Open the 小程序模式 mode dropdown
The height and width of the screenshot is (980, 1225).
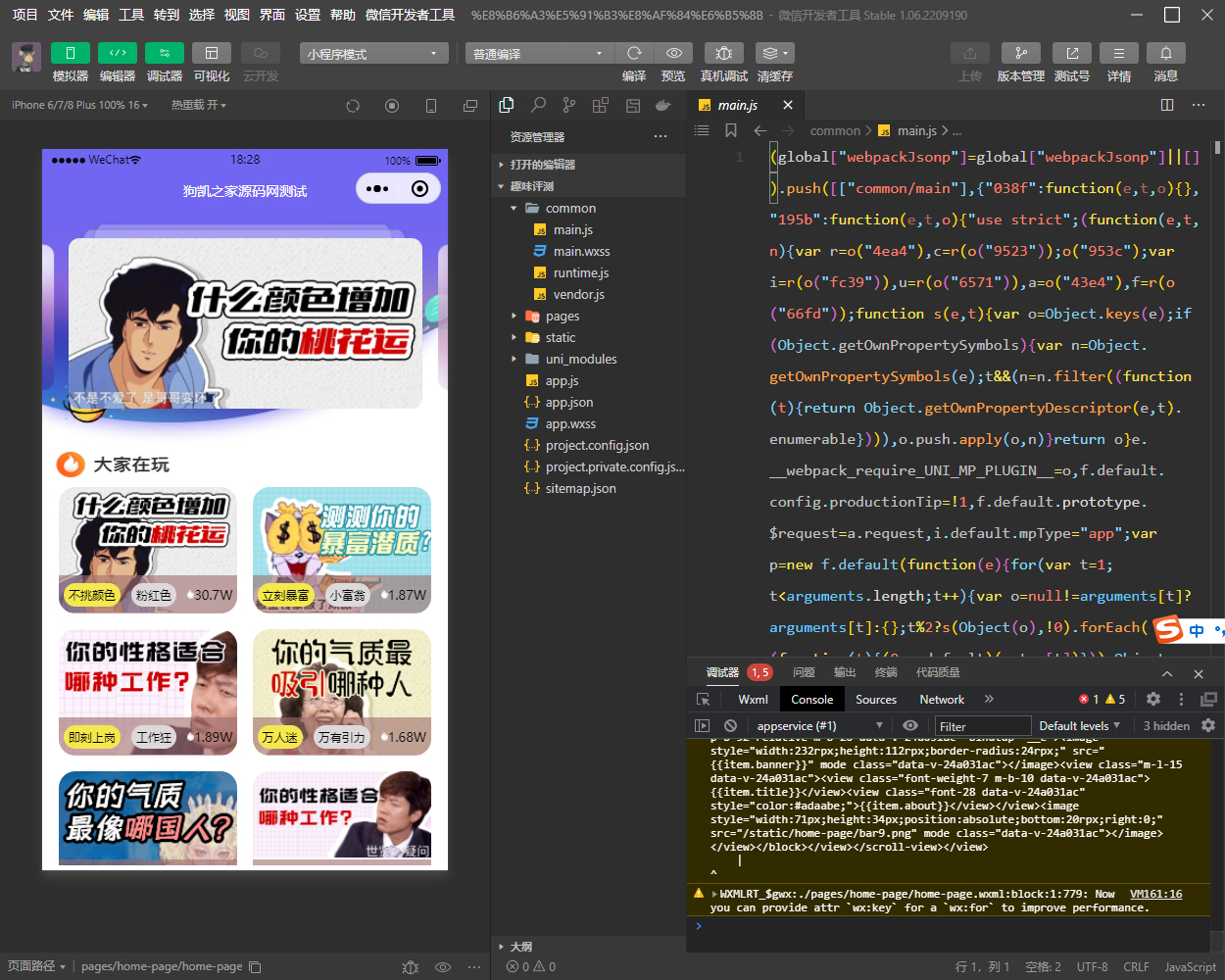coord(373,54)
